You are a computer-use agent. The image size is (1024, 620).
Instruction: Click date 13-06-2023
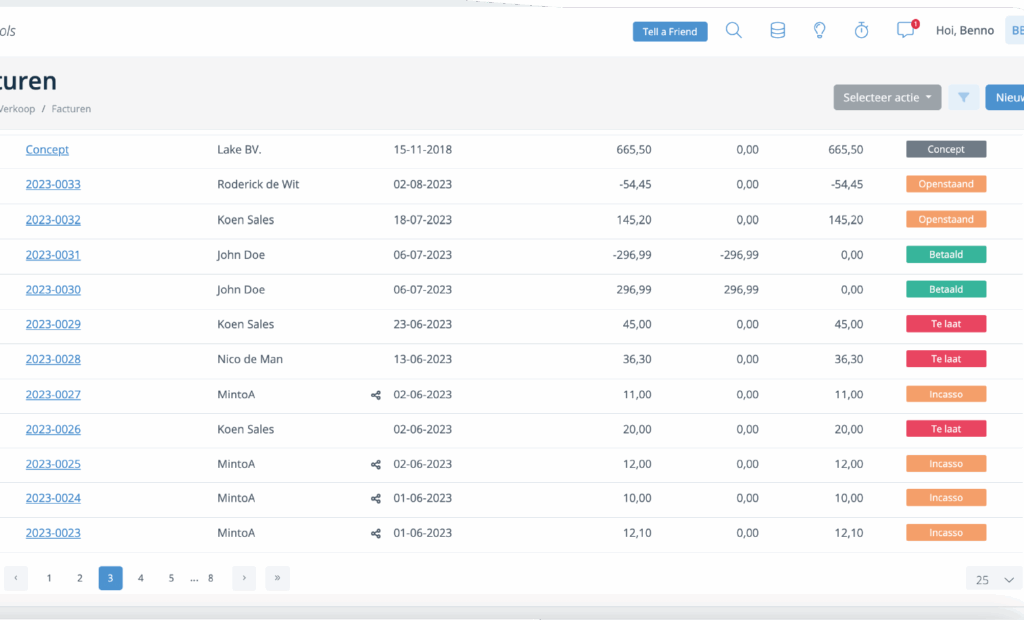pyautogui.click(x=423, y=359)
